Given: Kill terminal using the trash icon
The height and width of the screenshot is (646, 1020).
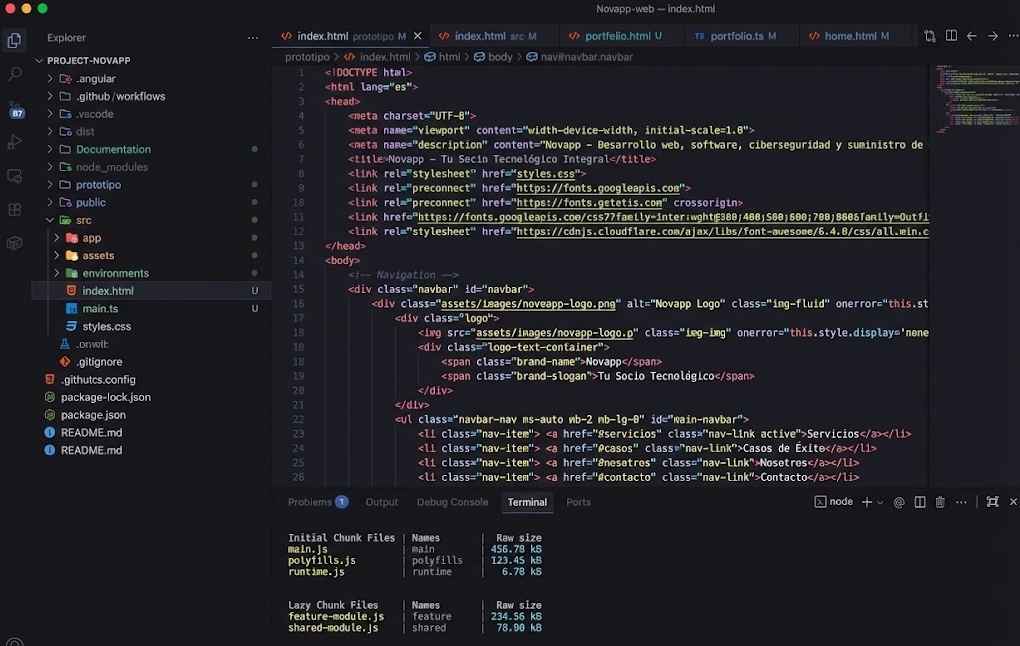Looking at the screenshot, I should pos(940,502).
